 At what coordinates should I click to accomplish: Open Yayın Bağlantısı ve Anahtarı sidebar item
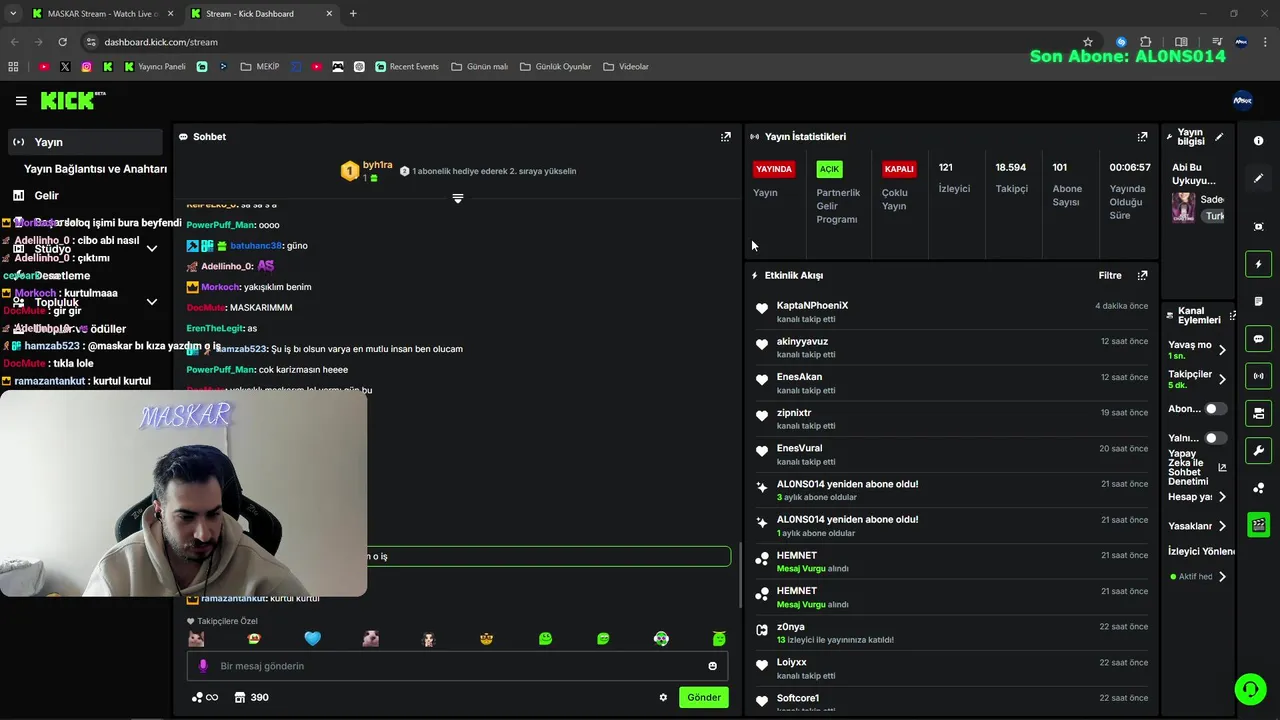pos(95,169)
